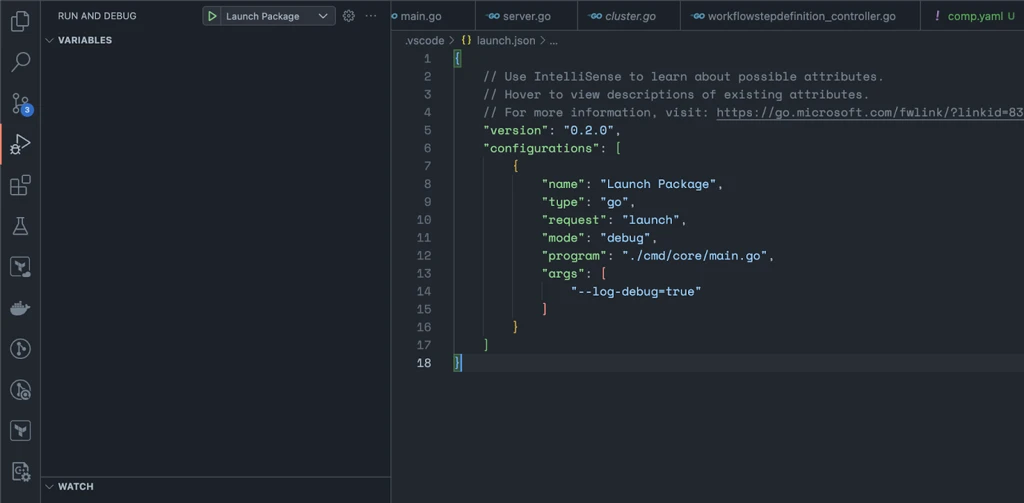The width and height of the screenshot is (1024, 503).
Task: Click the "args" key on line 13
Action: click(x=563, y=274)
